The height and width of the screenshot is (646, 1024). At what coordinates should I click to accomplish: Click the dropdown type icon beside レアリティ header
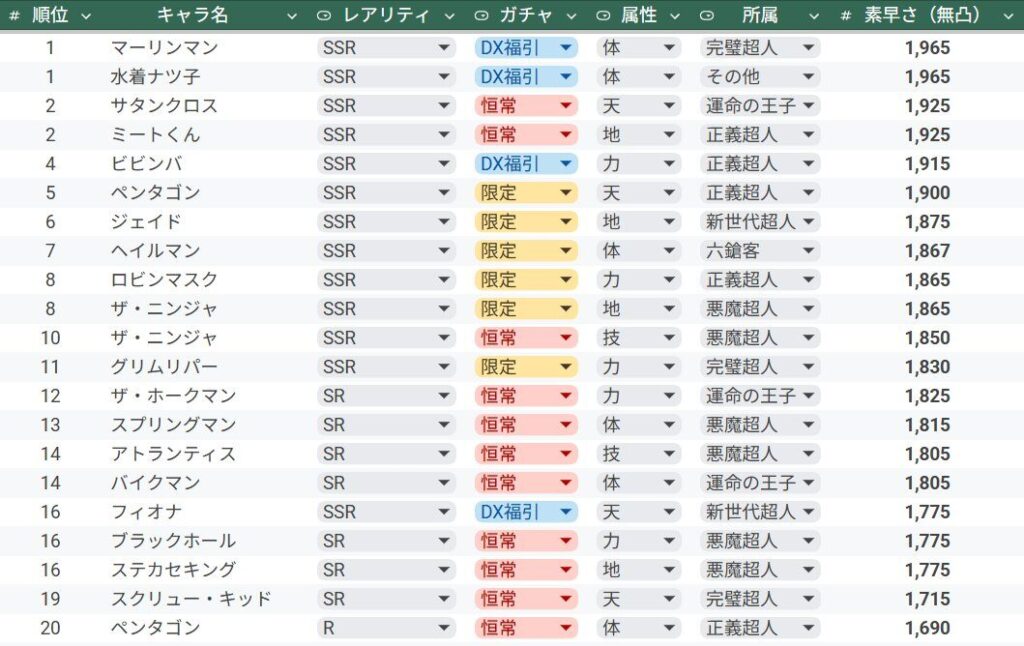pyautogui.click(x=323, y=16)
